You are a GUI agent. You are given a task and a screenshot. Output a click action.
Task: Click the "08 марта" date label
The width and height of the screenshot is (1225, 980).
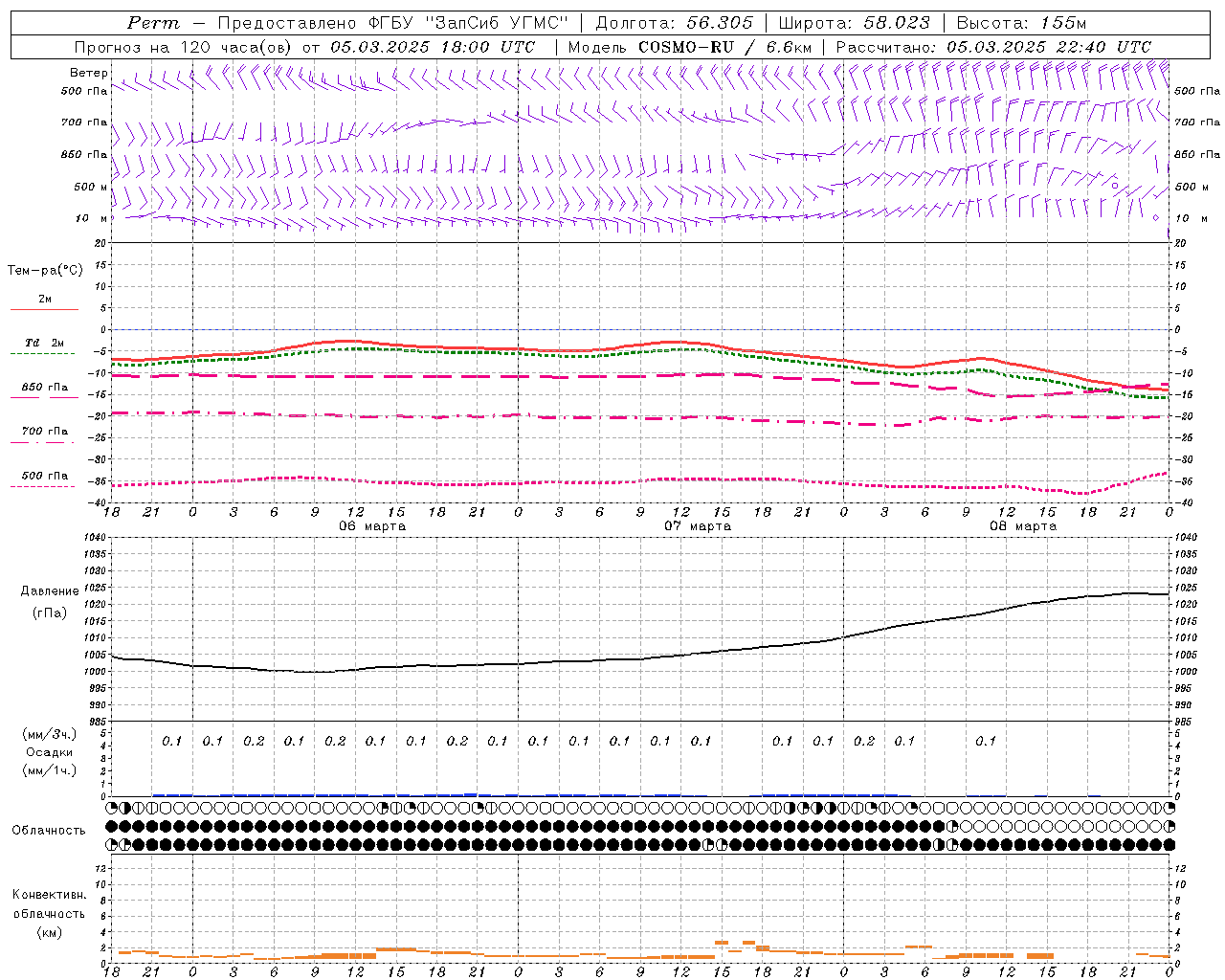[1023, 526]
